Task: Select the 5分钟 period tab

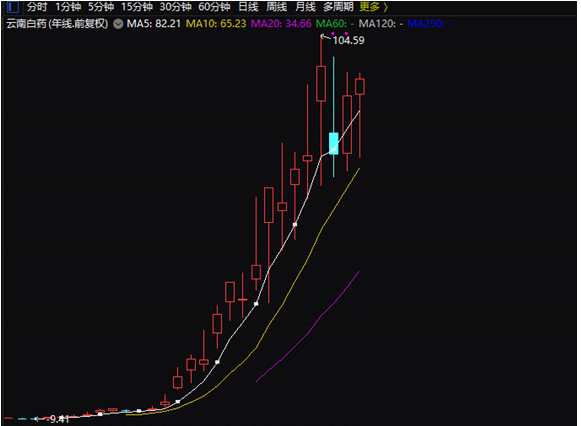Action: coord(101,7)
